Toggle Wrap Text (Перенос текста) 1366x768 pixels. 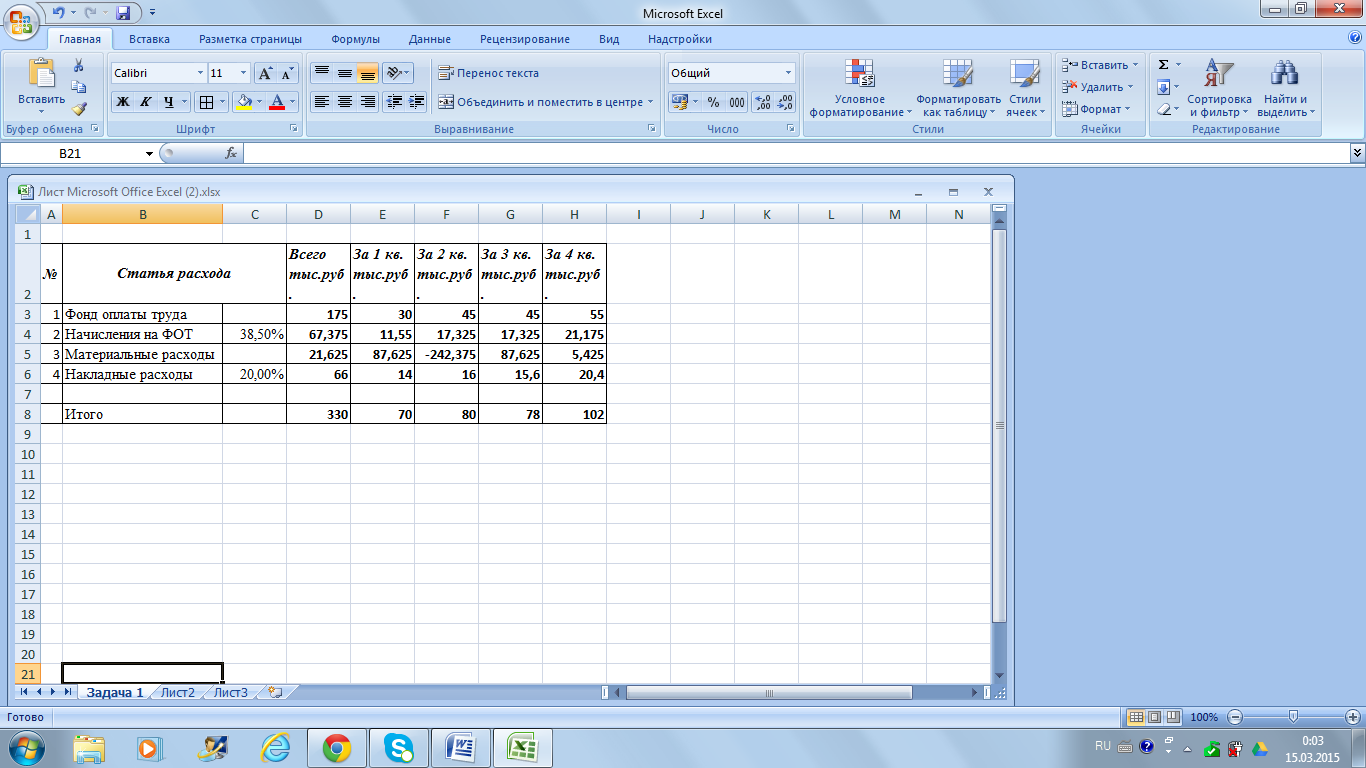point(489,73)
